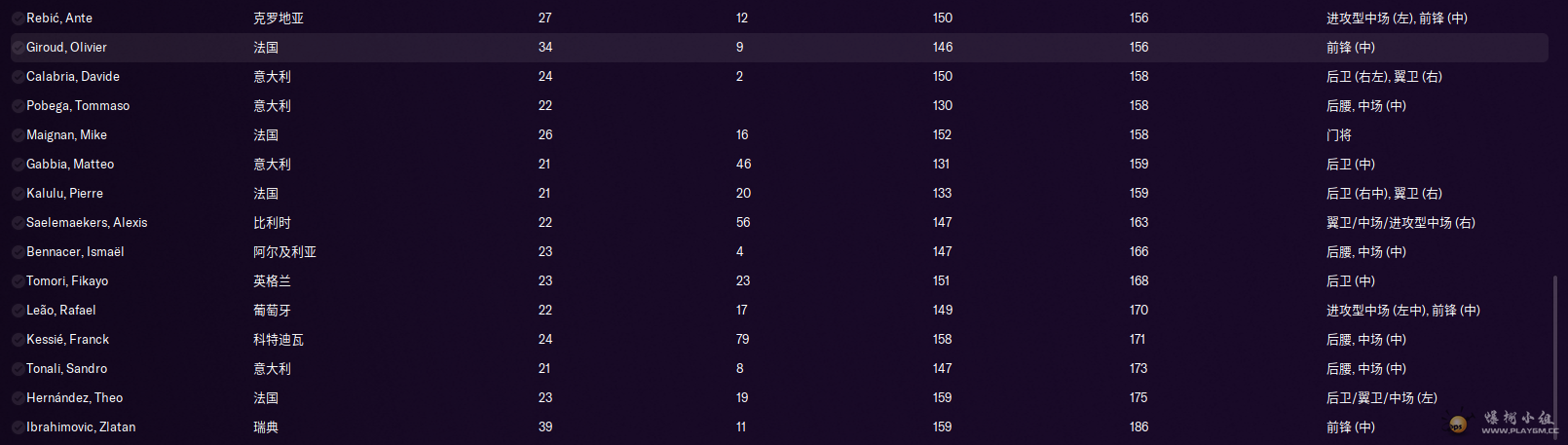Click the watermark logo at bottom right

(x=1505, y=422)
